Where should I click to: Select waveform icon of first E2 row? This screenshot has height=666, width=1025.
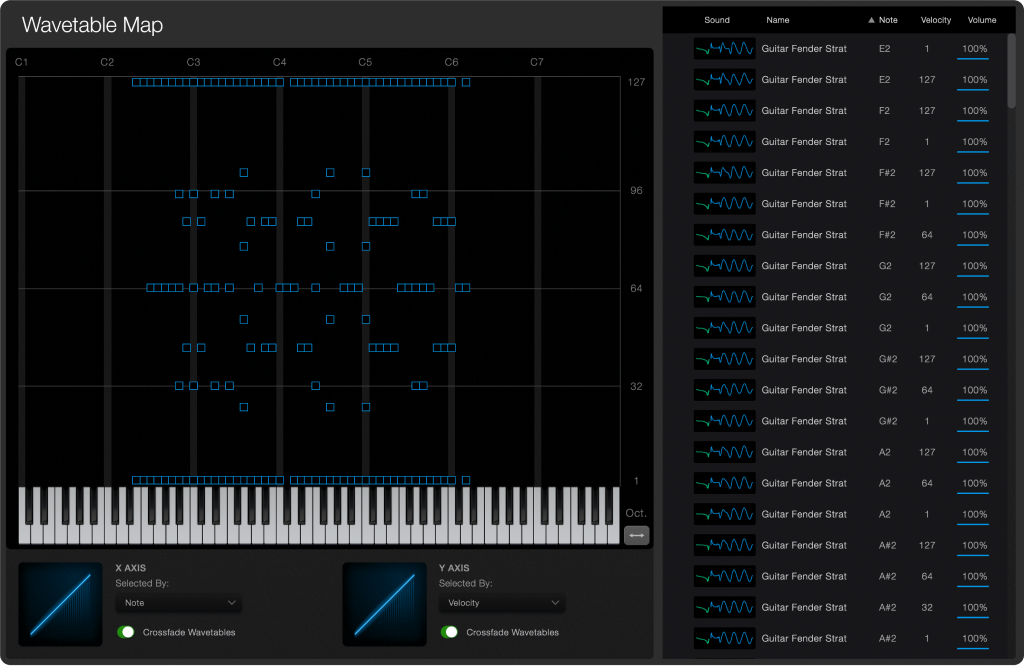pyautogui.click(x=725, y=49)
